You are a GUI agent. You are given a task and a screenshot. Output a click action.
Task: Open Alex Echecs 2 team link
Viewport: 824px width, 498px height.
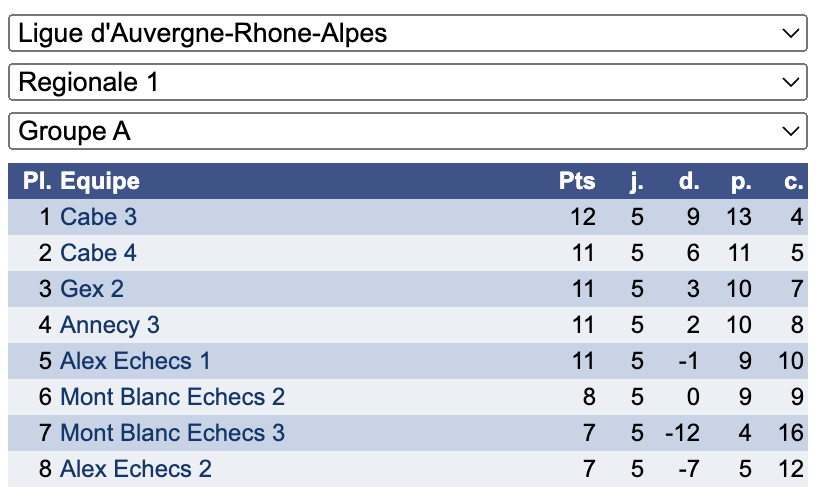click(x=136, y=469)
